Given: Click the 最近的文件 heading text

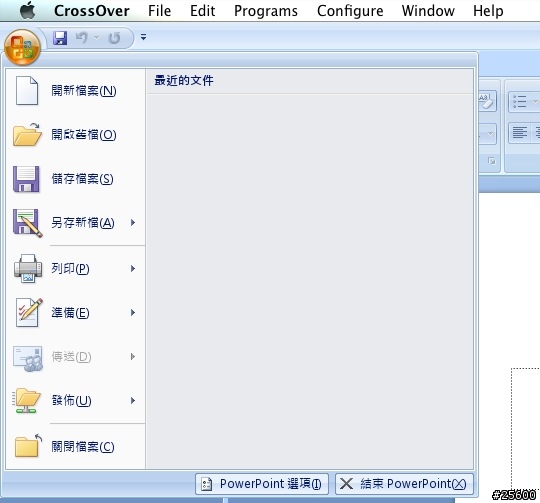Looking at the screenshot, I should click(184, 81).
